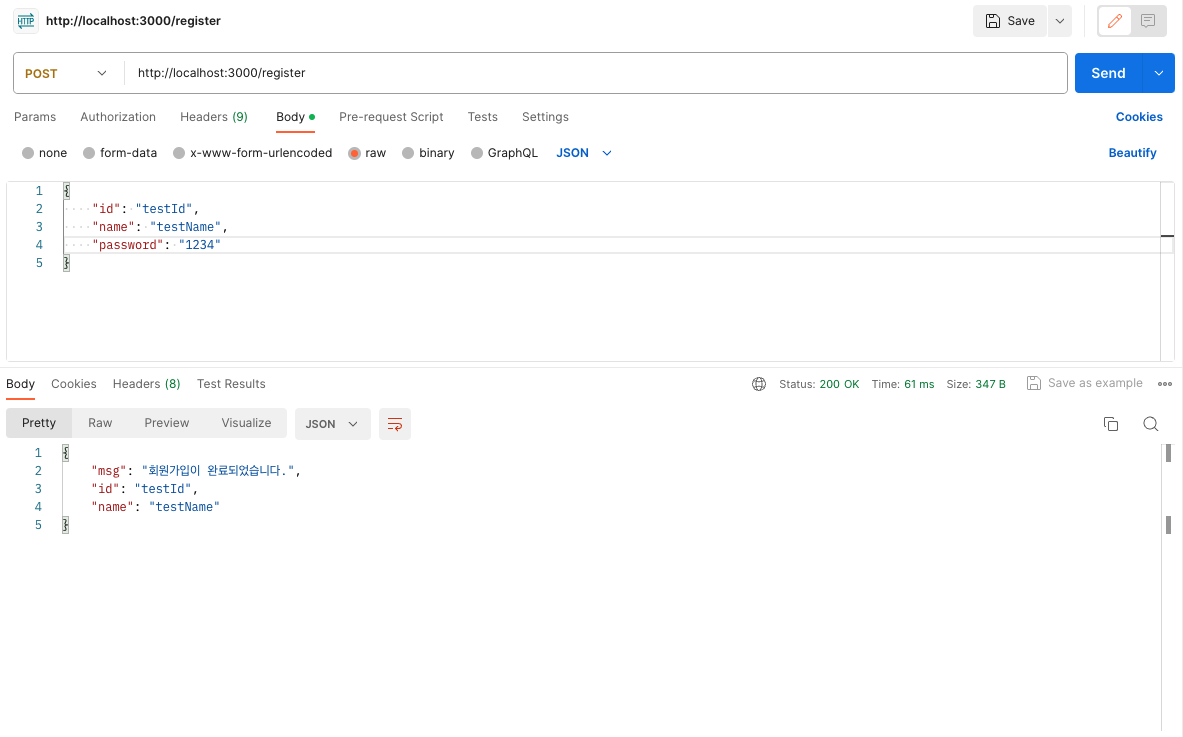Expand the Save options arrow
Image resolution: width=1183 pixels, height=737 pixels.
[1060, 21]
